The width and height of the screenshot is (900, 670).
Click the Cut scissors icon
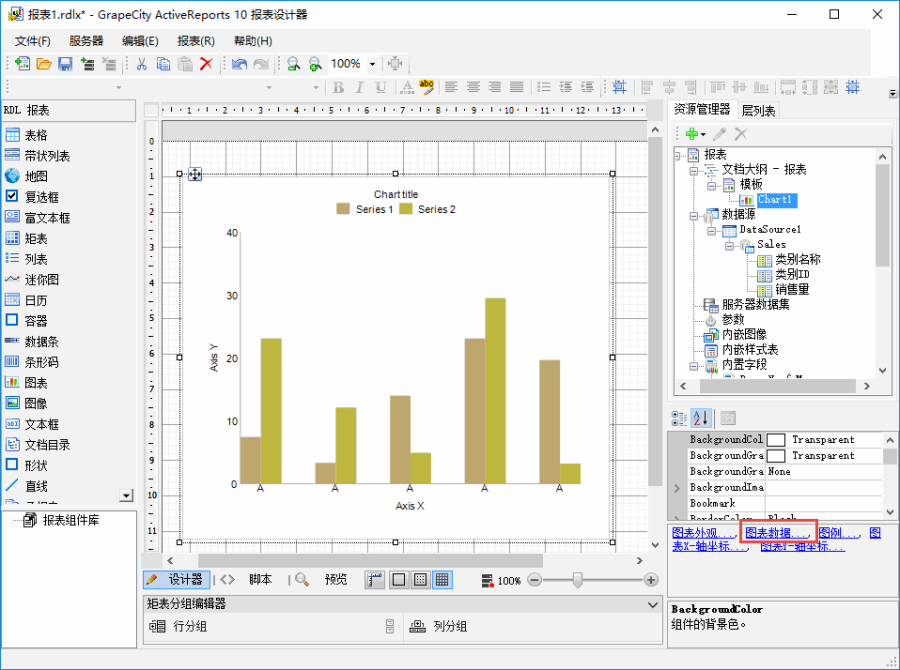[142, 64]
